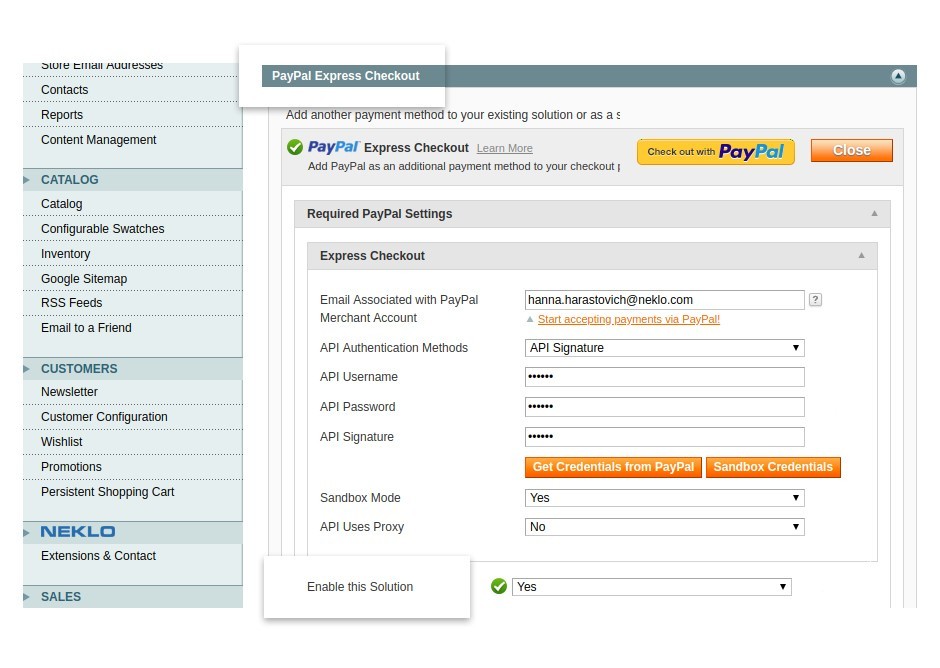Expand the CUSTOMERS section arrow

point(26,369)
